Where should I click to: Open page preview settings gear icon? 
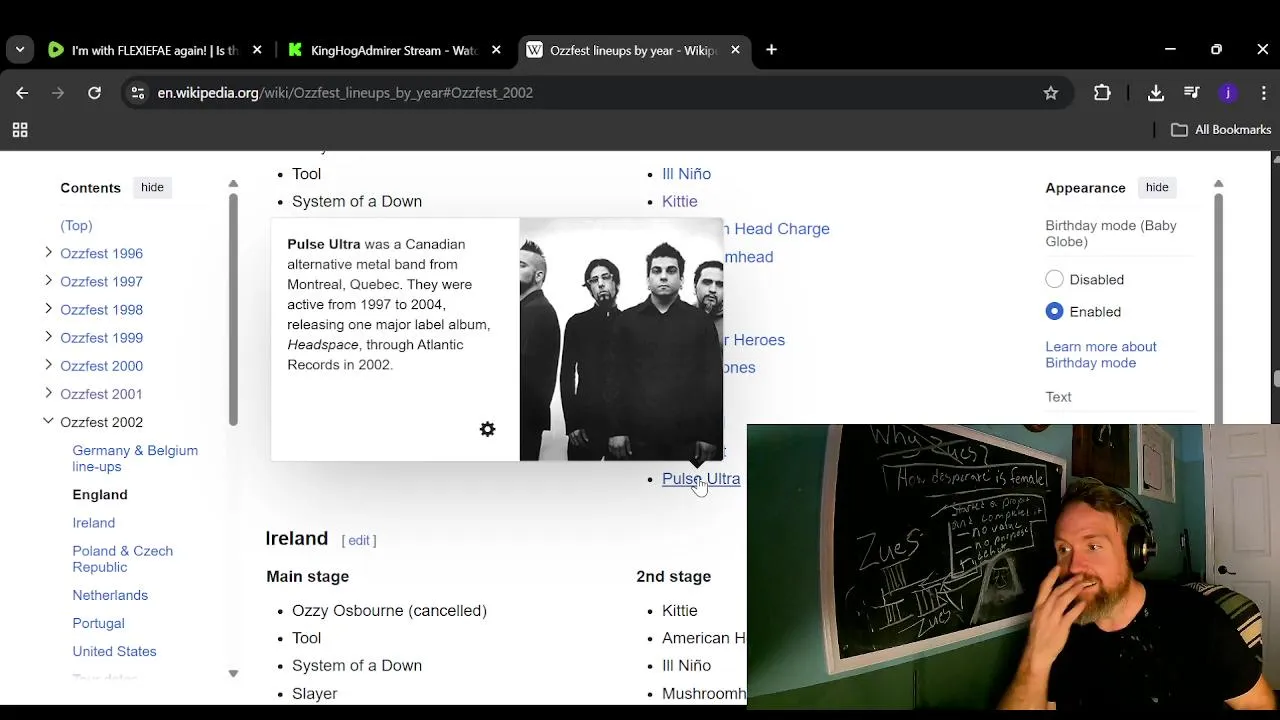click(487, 429)
